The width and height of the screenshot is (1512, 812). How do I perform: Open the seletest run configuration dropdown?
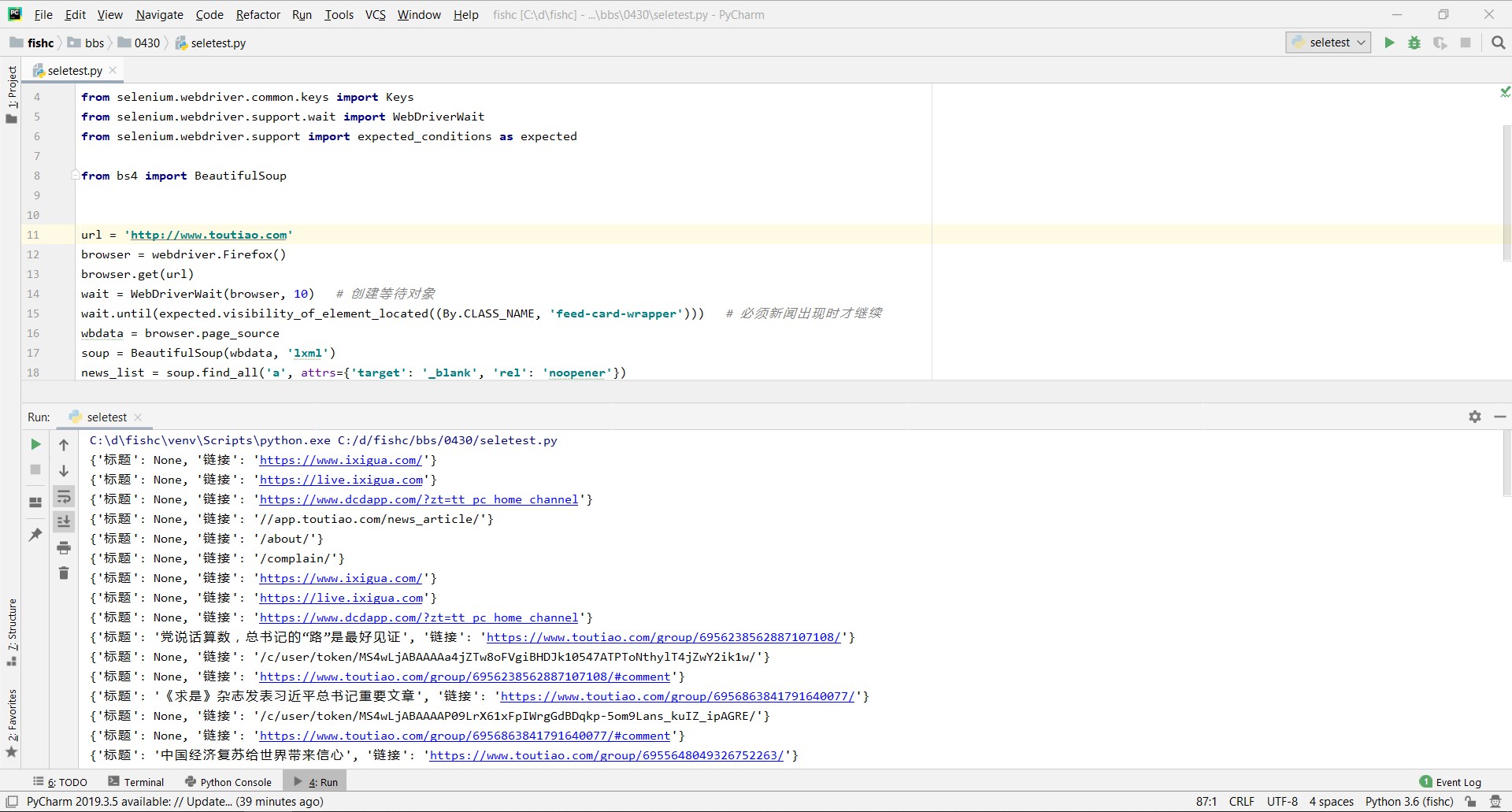tap(1329, 43)
